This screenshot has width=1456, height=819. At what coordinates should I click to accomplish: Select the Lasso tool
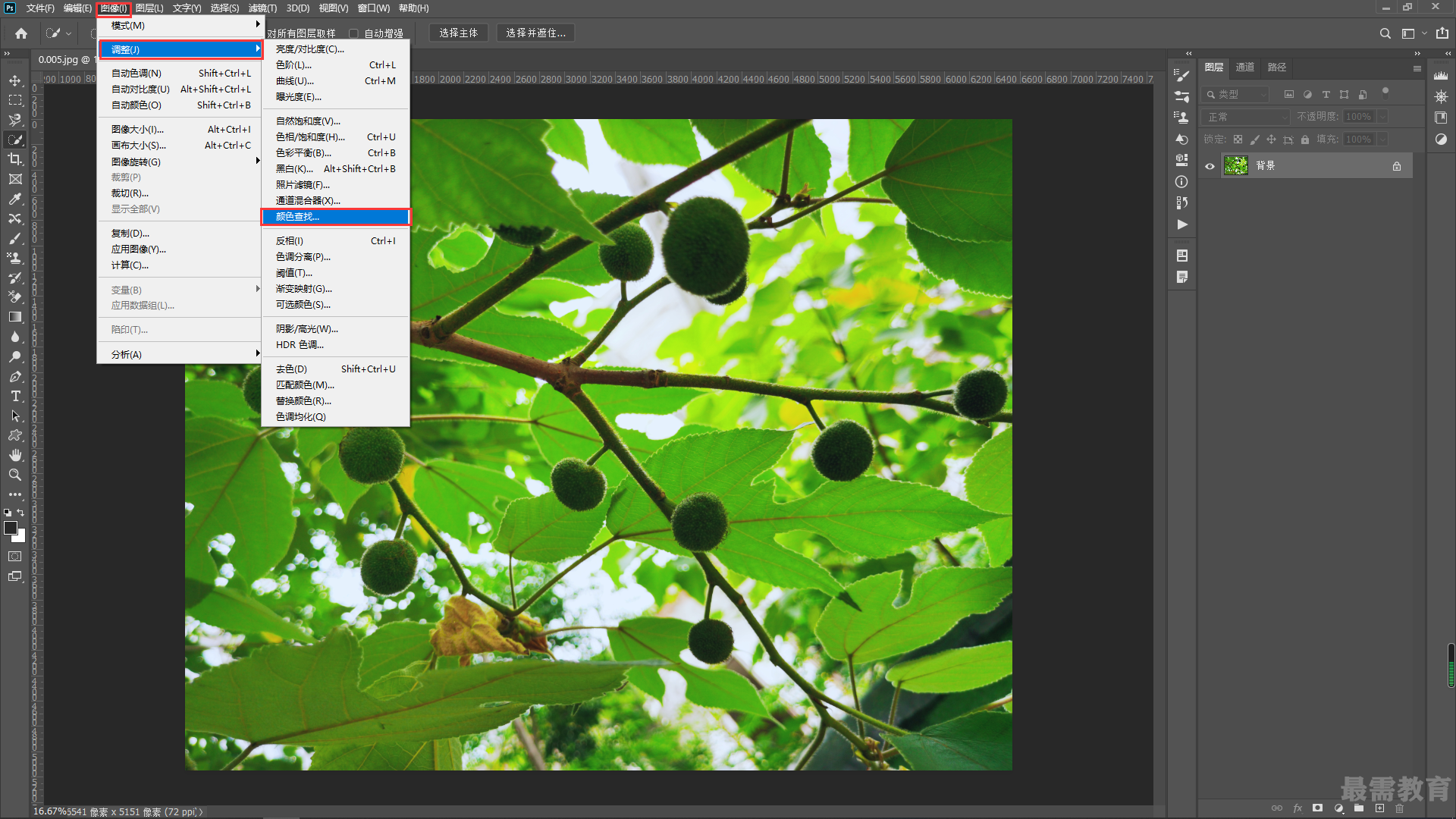coord(15,120)
